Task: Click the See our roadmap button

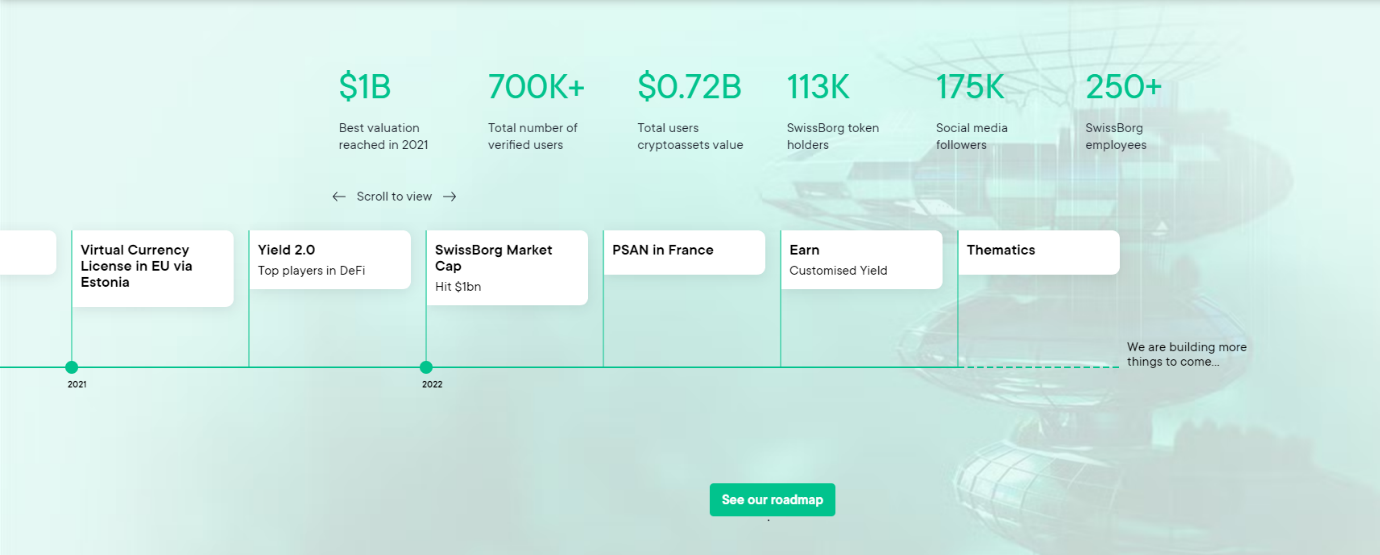Action: click(x=772, y=500)
